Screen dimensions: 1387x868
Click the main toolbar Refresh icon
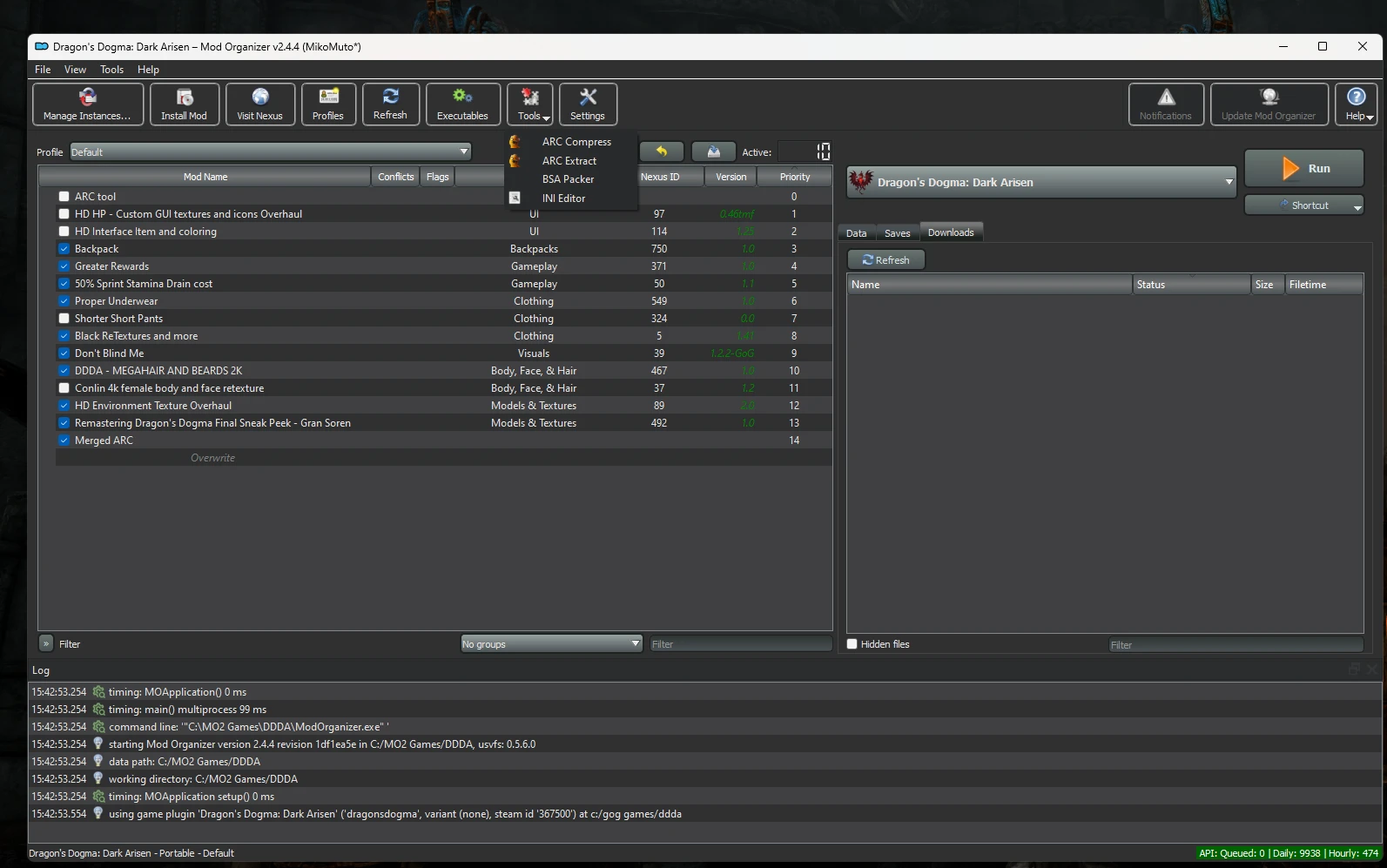[390, 97]
